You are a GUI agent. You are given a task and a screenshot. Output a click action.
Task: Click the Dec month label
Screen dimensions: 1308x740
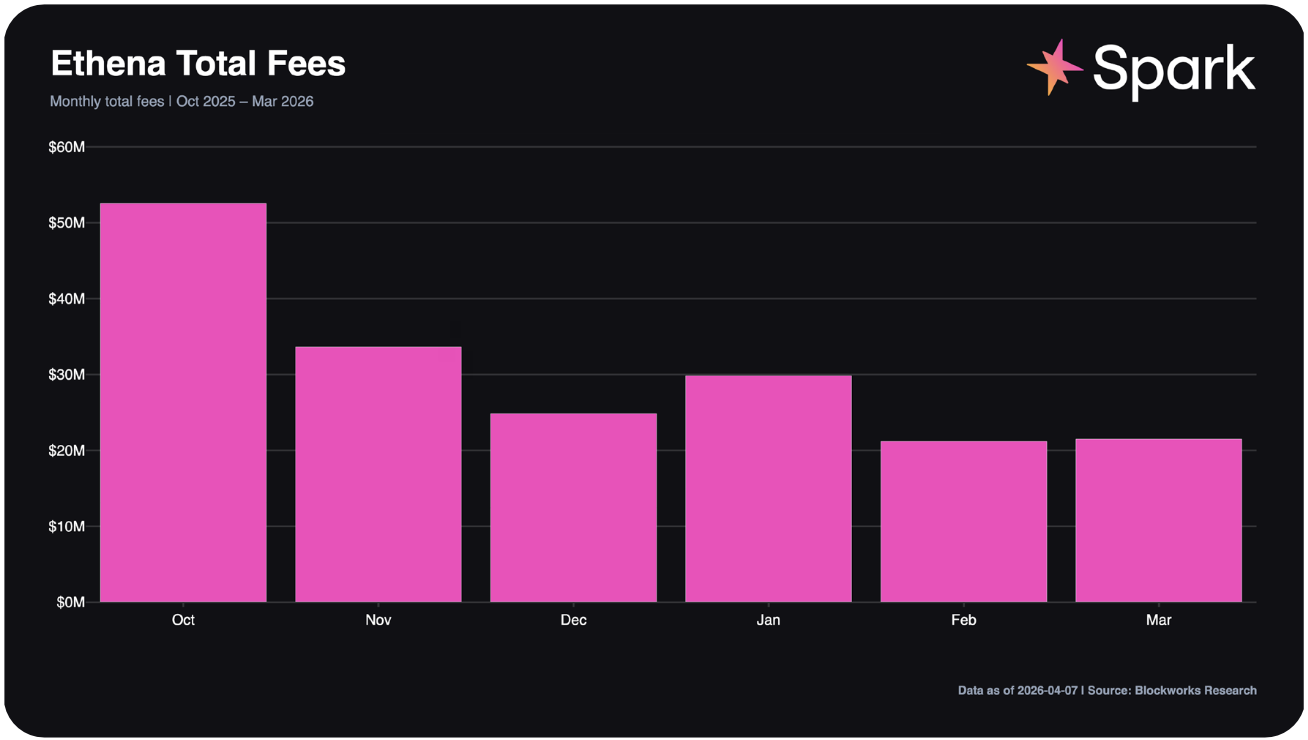click(x=573, y=620)
